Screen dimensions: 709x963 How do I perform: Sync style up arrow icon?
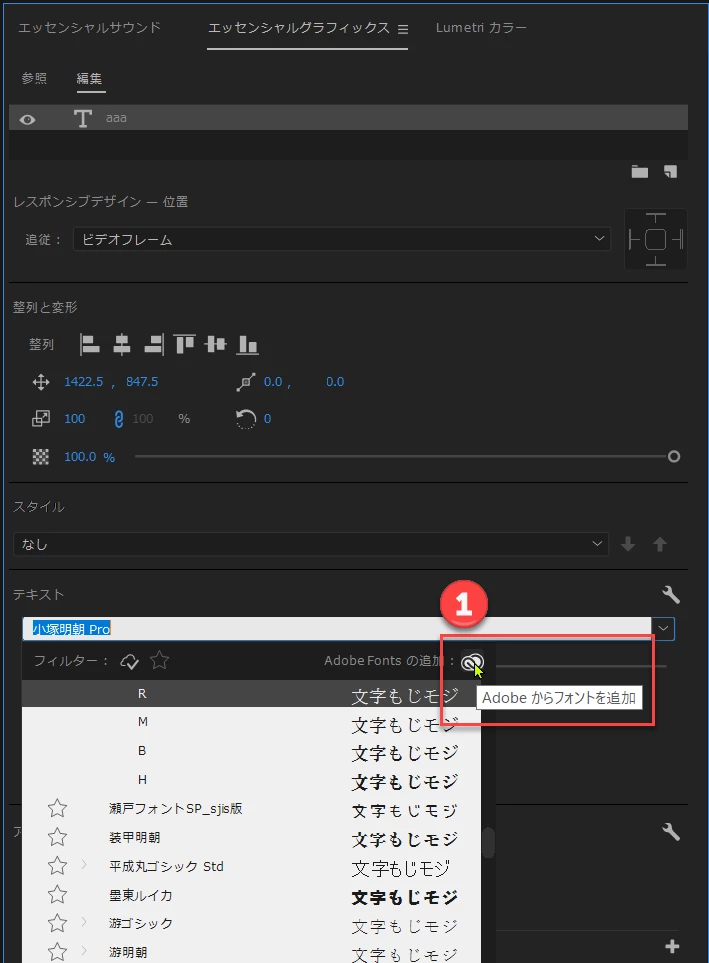coord(660,544)
